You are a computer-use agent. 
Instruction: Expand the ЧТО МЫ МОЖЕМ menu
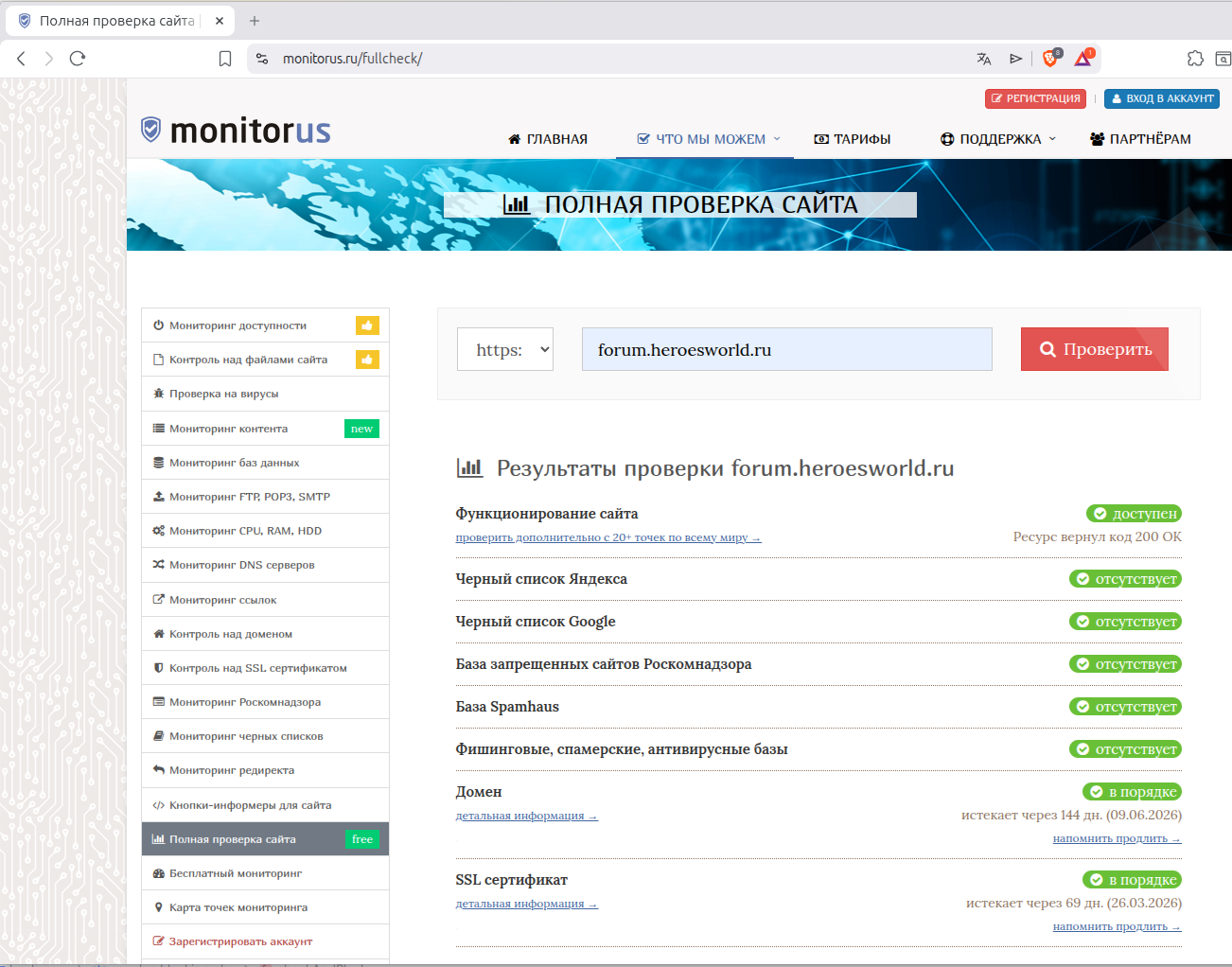pyautogui.click(x=710, y=139)
